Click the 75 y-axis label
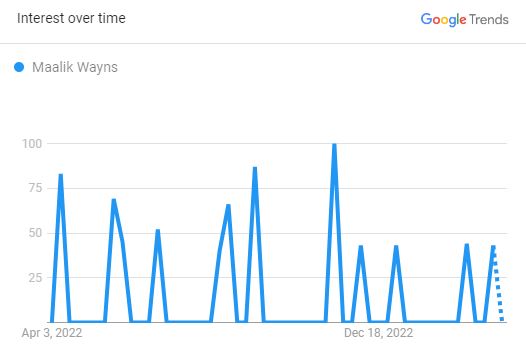526x363 pixels. 35,188
